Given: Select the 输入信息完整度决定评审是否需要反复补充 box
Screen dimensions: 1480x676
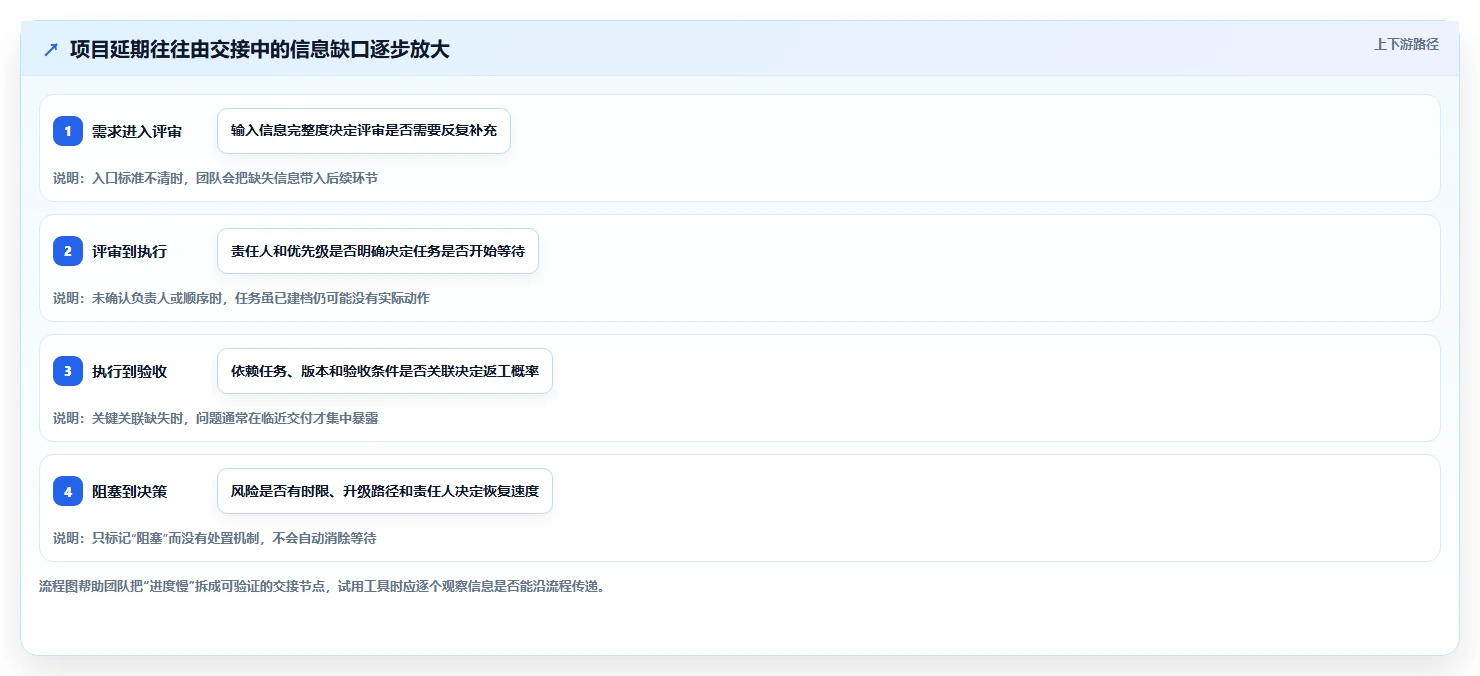Looking at the screenshot, I should pos(364,131).
